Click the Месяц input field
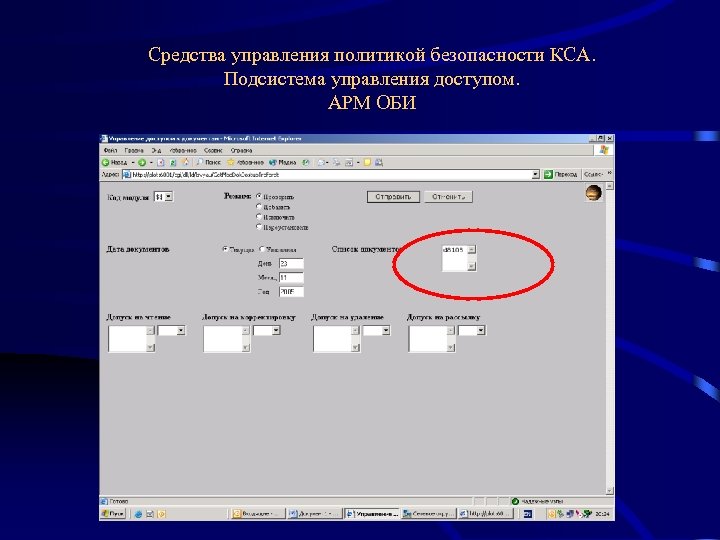The width and height of the screenshot is (720, 540). pos(291,277)
